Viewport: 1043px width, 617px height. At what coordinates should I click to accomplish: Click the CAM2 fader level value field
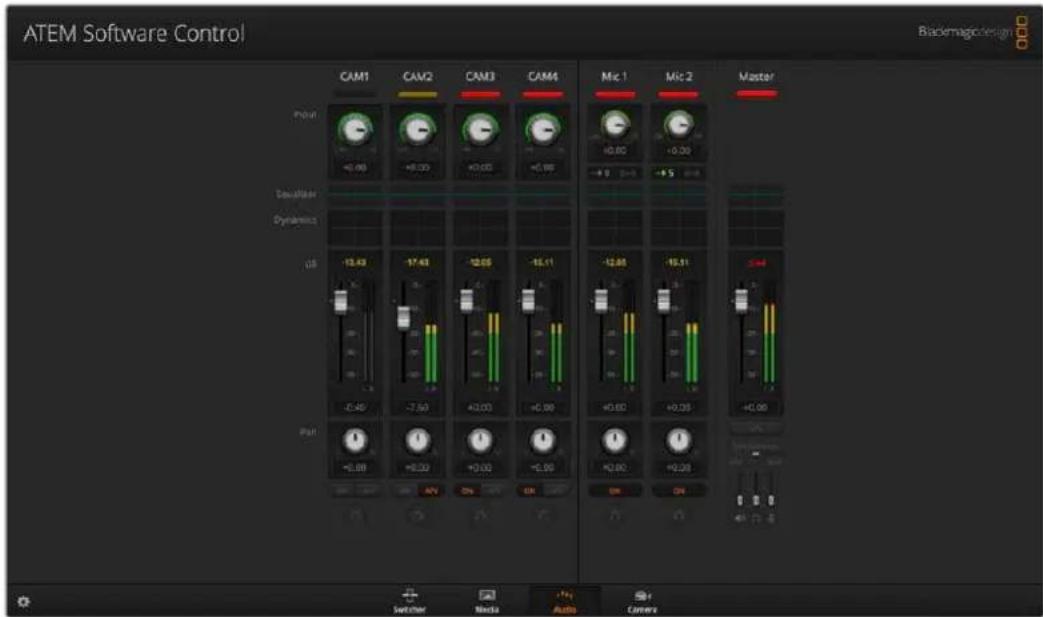[x=418, y=407]
